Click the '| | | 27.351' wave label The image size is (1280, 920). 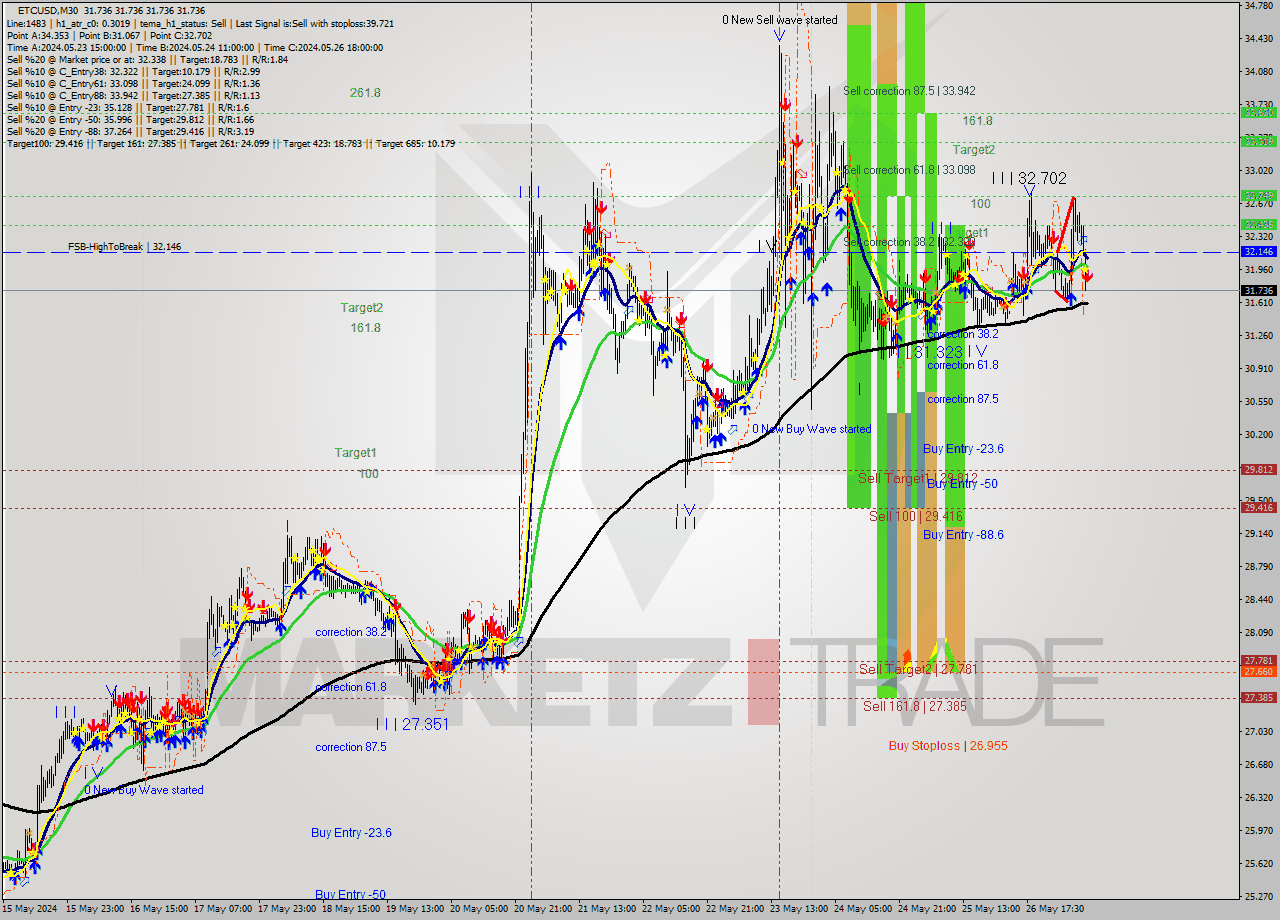[414, 724]
